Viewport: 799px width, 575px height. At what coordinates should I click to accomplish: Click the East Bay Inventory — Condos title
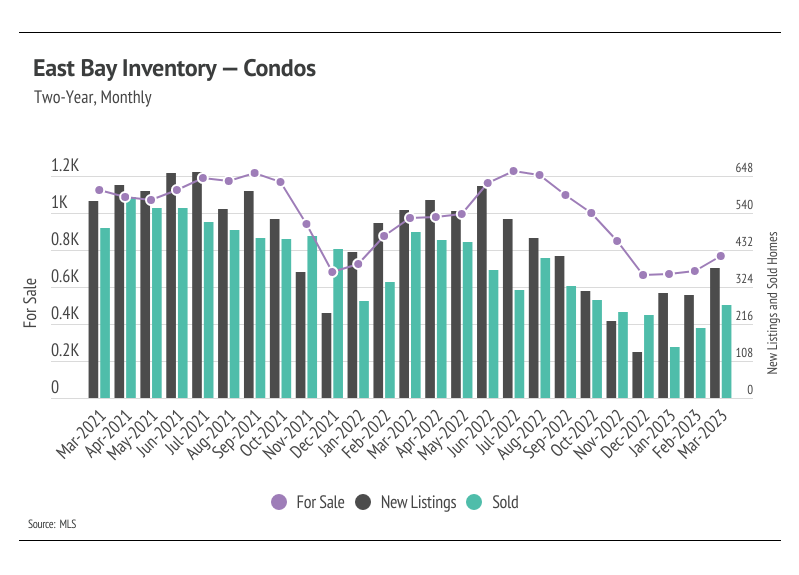click(x=174, y=68)
